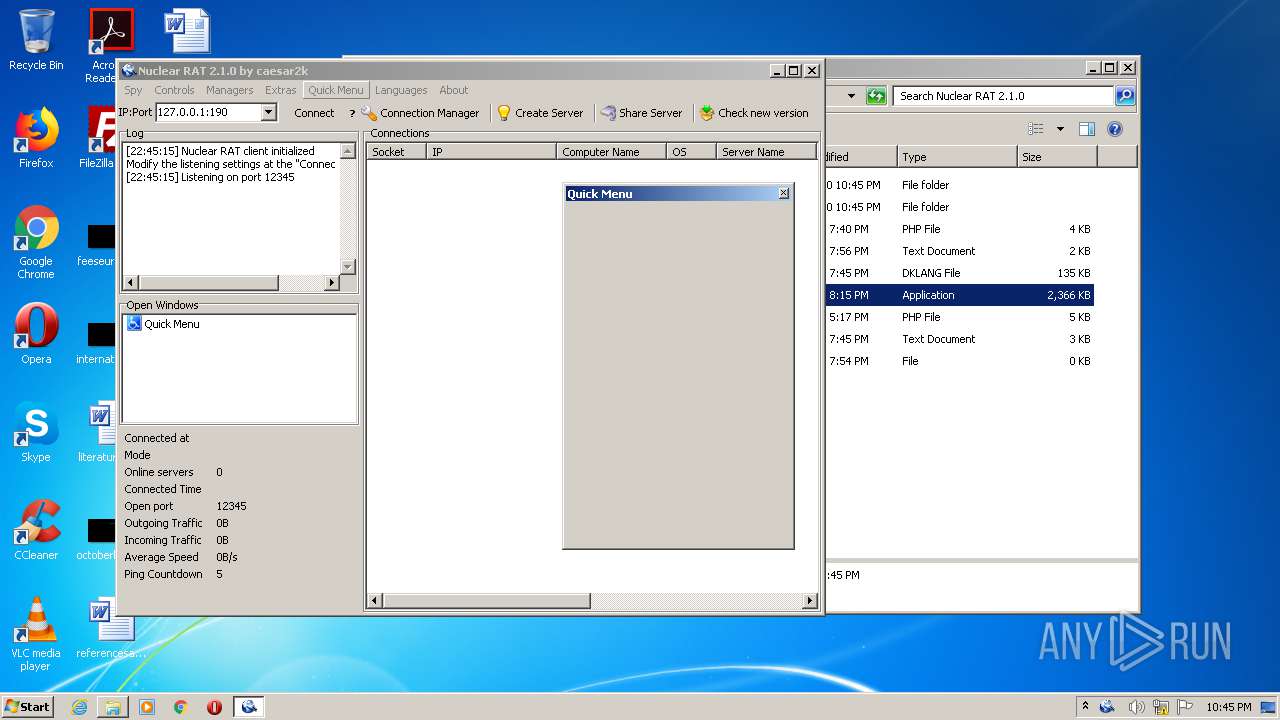Open media player taskbar icon
1280x720 pixels.
[x=147, y=707]
